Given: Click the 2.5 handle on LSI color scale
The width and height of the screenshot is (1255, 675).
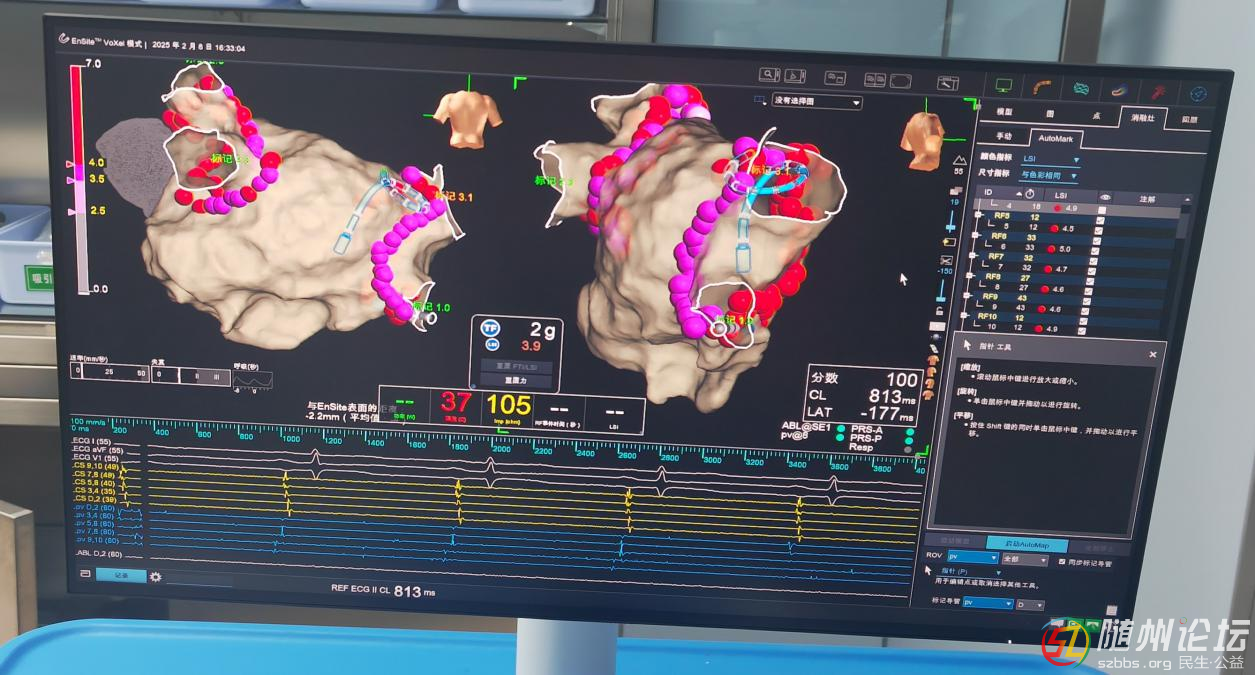Looking at the screenshot, I should pyautogui.click(x=72, y=212).
